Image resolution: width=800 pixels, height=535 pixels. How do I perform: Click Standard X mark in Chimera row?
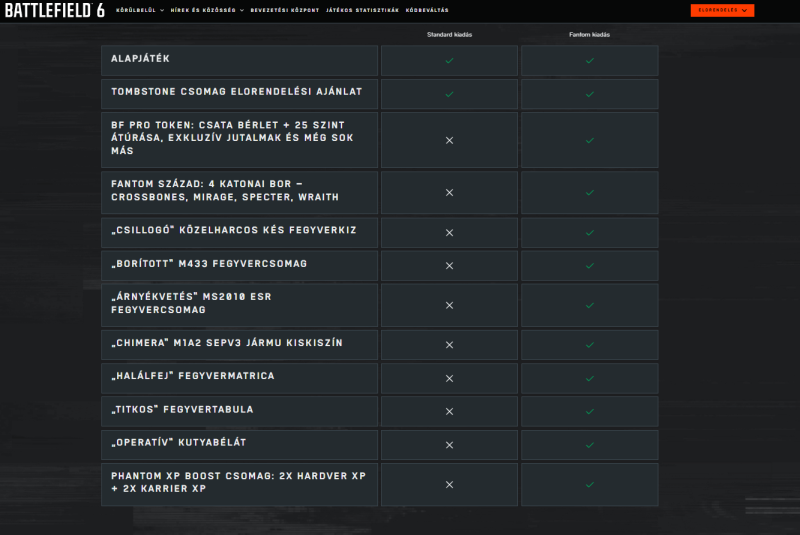pos(449,345)
